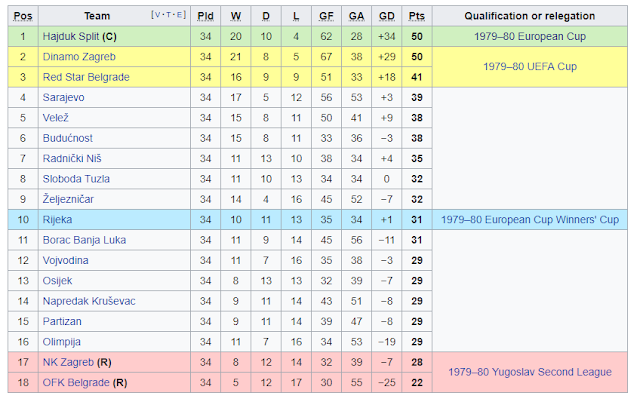Viewport: 640px width, 402px height.
Task: Select the Sarajevo team link
Action: tap(64, 98)
